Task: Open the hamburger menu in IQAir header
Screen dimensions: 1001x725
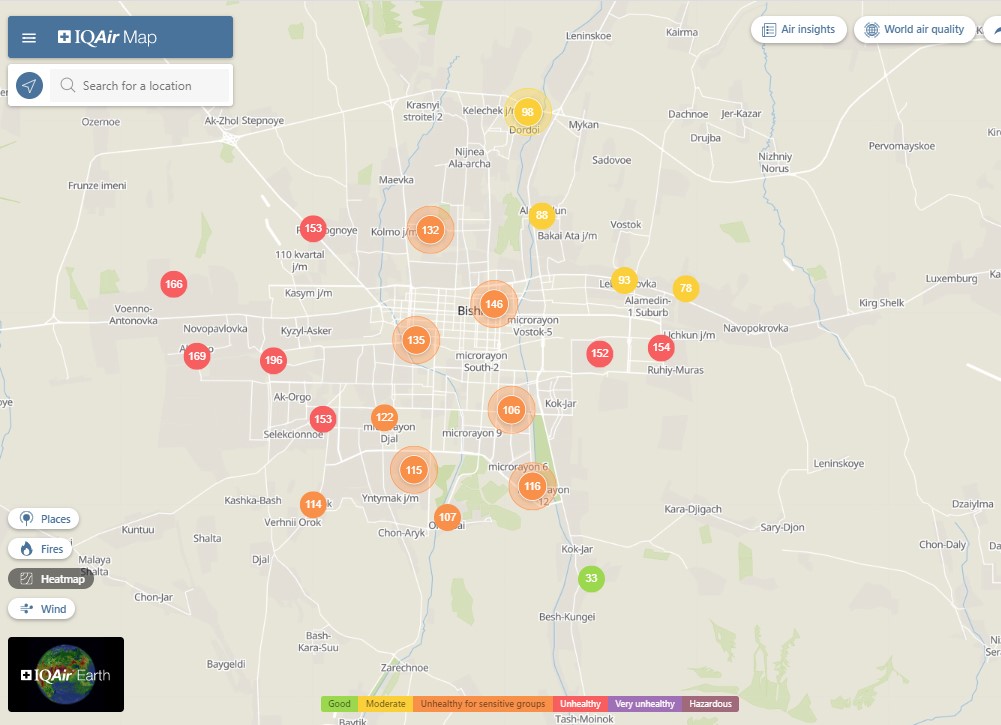Action: (x=29, y=38)
